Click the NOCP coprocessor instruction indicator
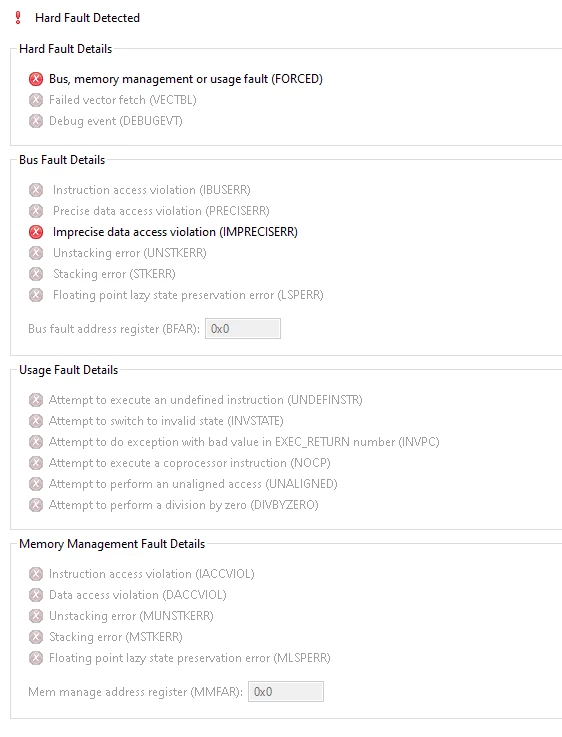The image size is (562, 737). [x=36, y=463]
